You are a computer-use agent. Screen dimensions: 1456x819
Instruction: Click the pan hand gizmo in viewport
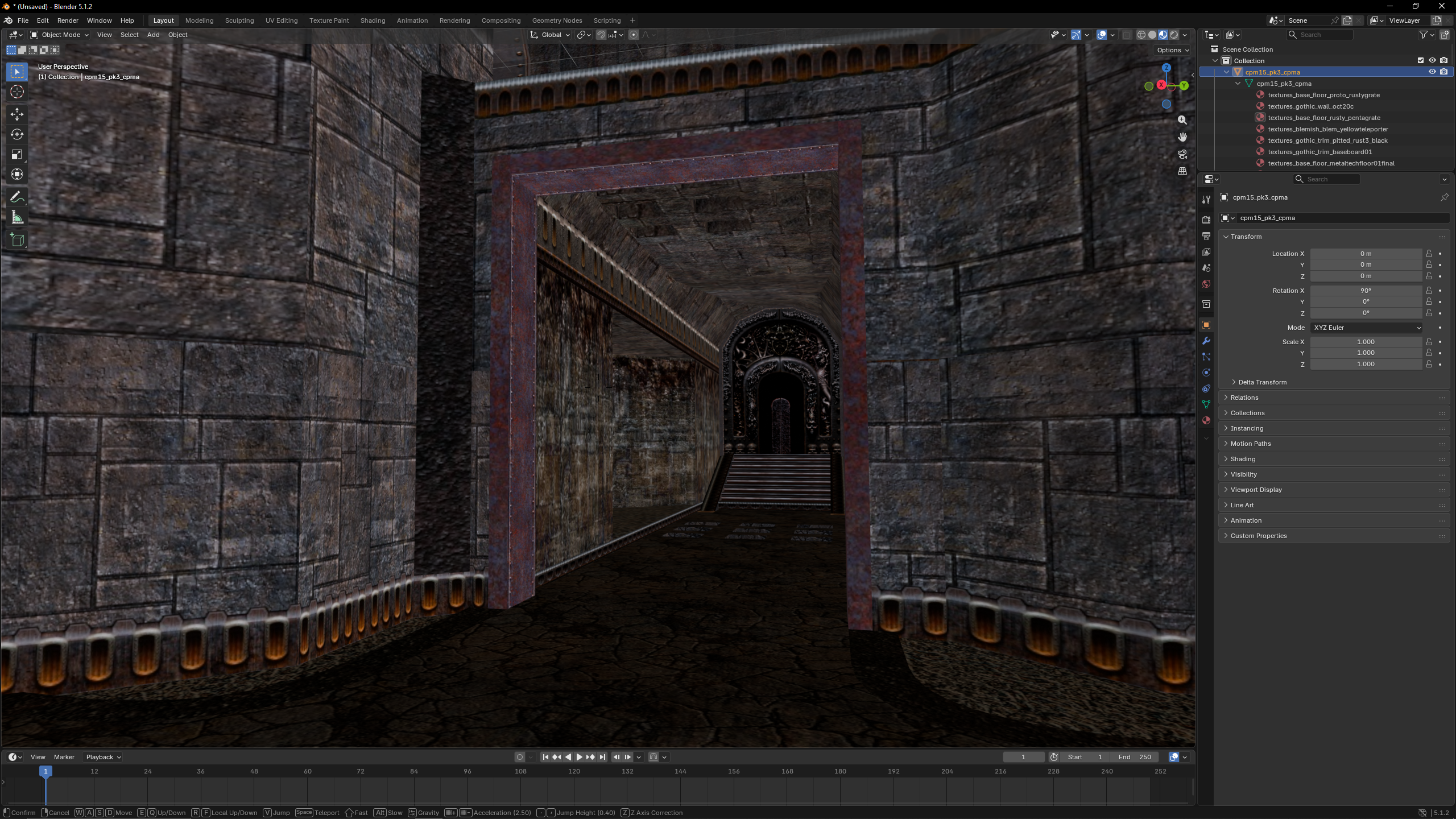click(1182, 137)
